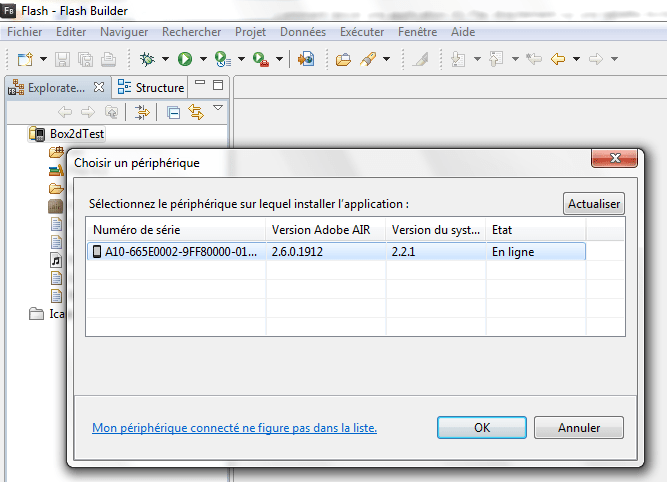Click the yellow Back arrow icon
Viewport: 667px width, 482px height.
pyautogui.click(x=558, y=59)
